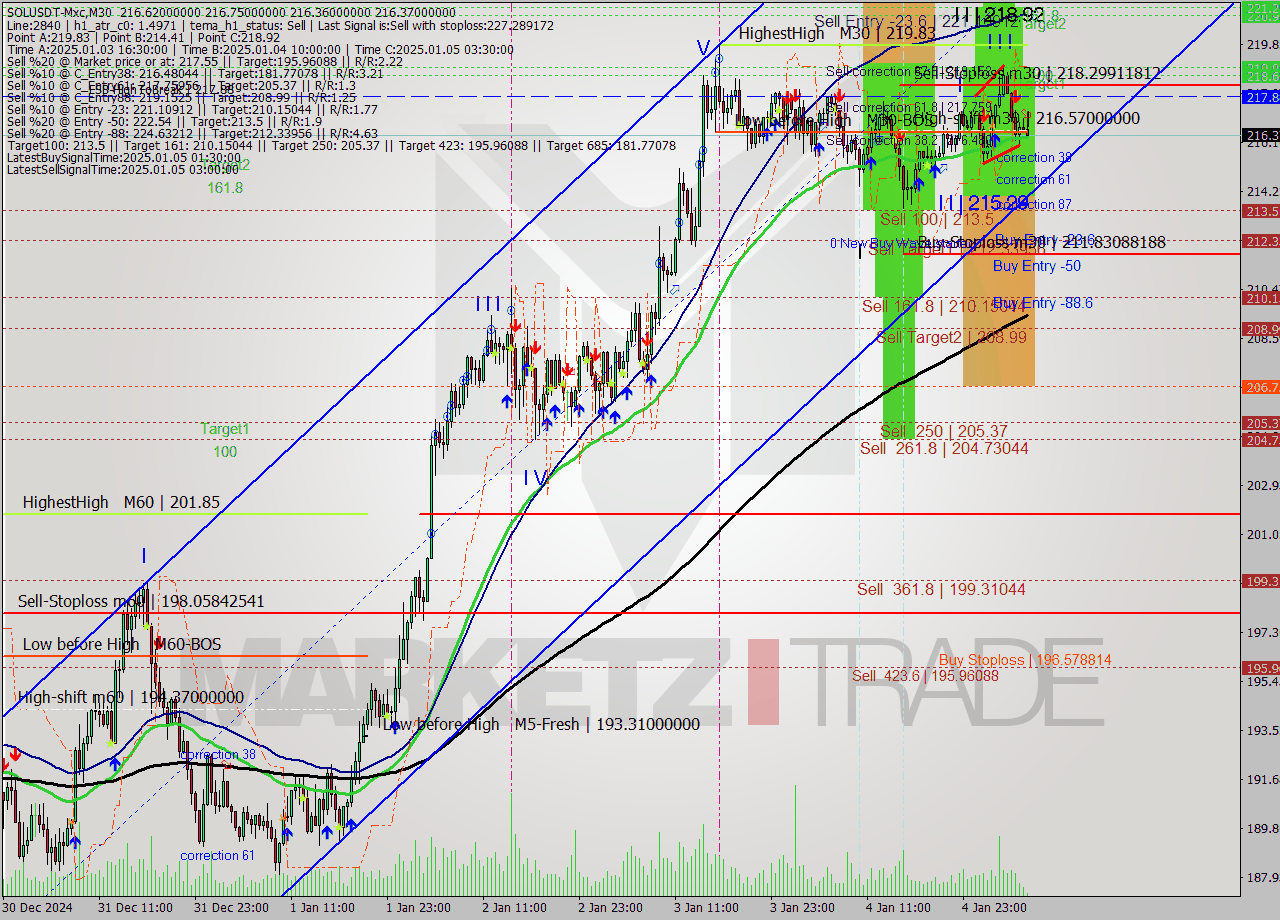Click the 'Sell 100 | 213.5' label

tap(937, 220)
